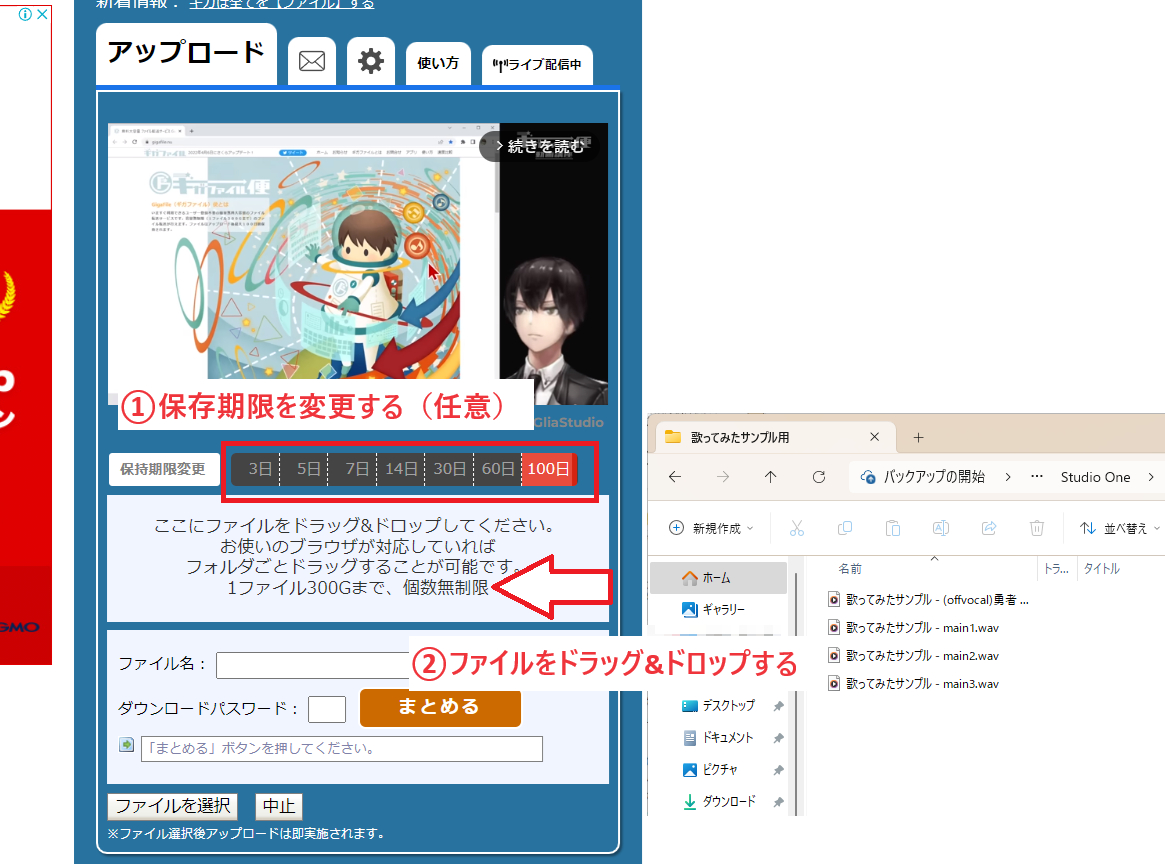Expand chevron after Studio One
The height and width of the screenshot is (864, 1165).
(x=1151, y=477)
